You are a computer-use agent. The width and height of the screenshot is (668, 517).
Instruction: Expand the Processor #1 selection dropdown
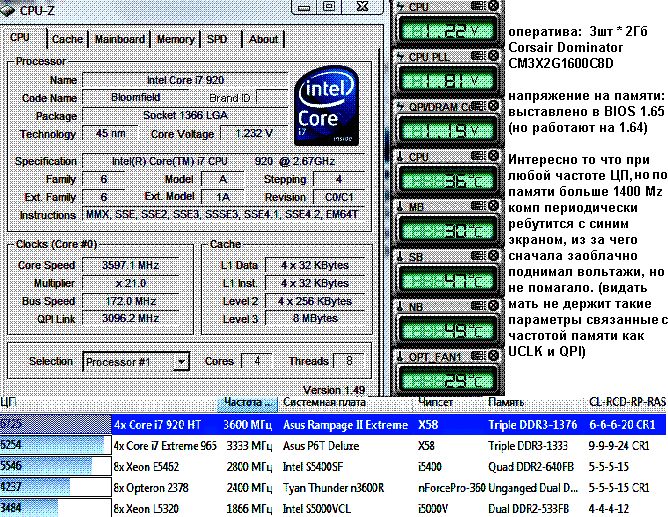181,362
